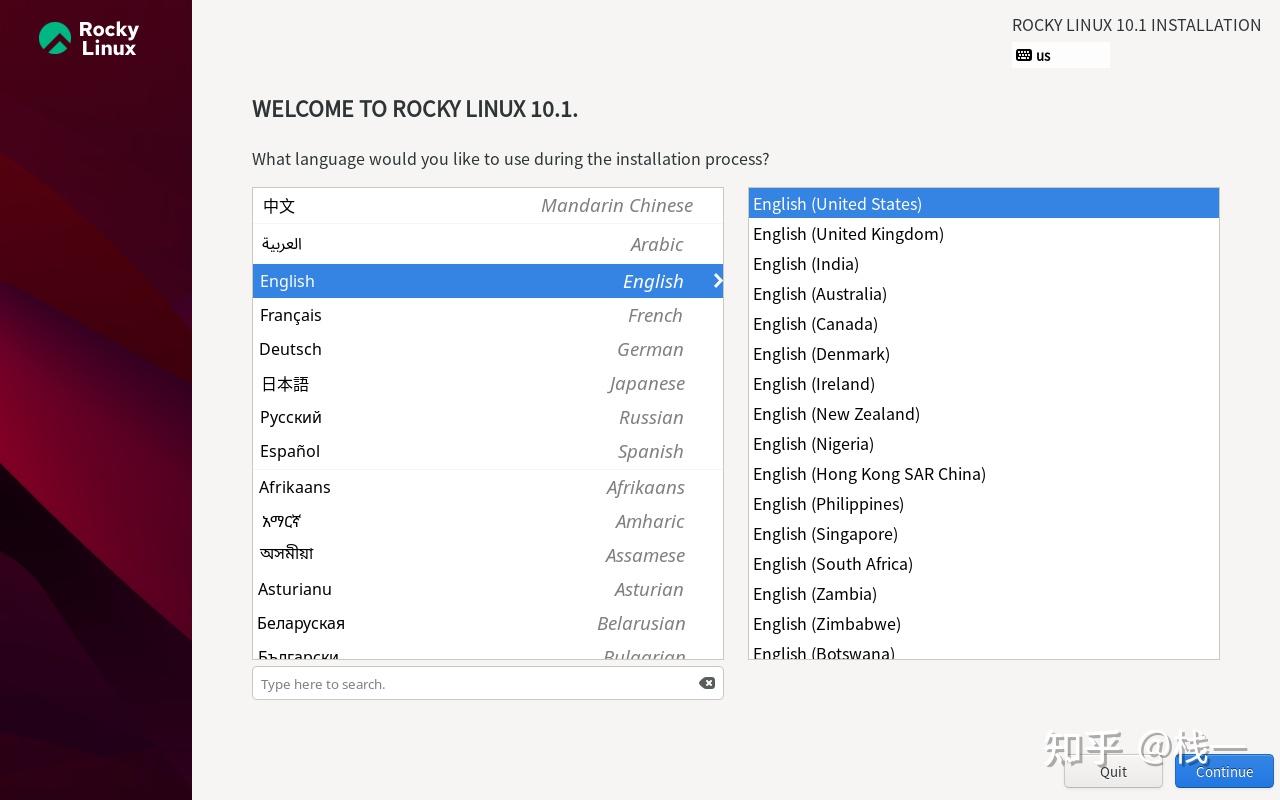Pick English (Zambia) locale
The width and height of the screenshot is (1280, 800).
click(984, 593)
